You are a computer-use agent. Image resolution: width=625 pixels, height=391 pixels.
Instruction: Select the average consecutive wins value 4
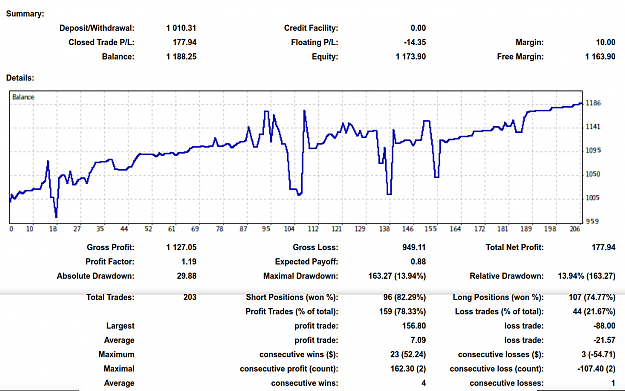[x=424, y=383]
